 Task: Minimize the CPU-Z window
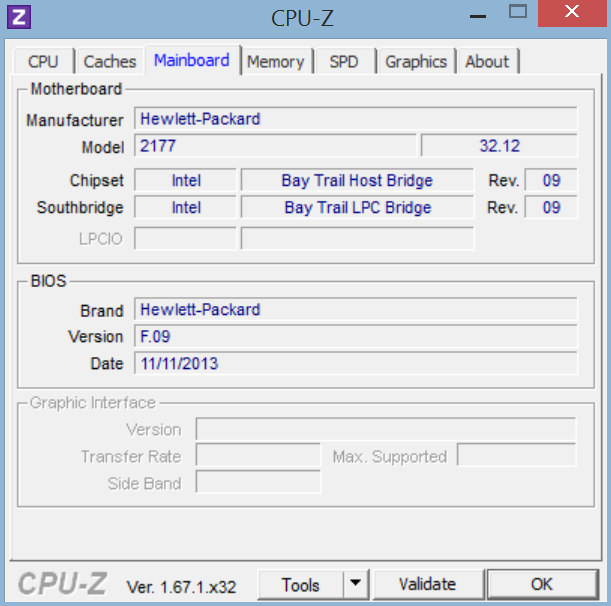[478, 14]
